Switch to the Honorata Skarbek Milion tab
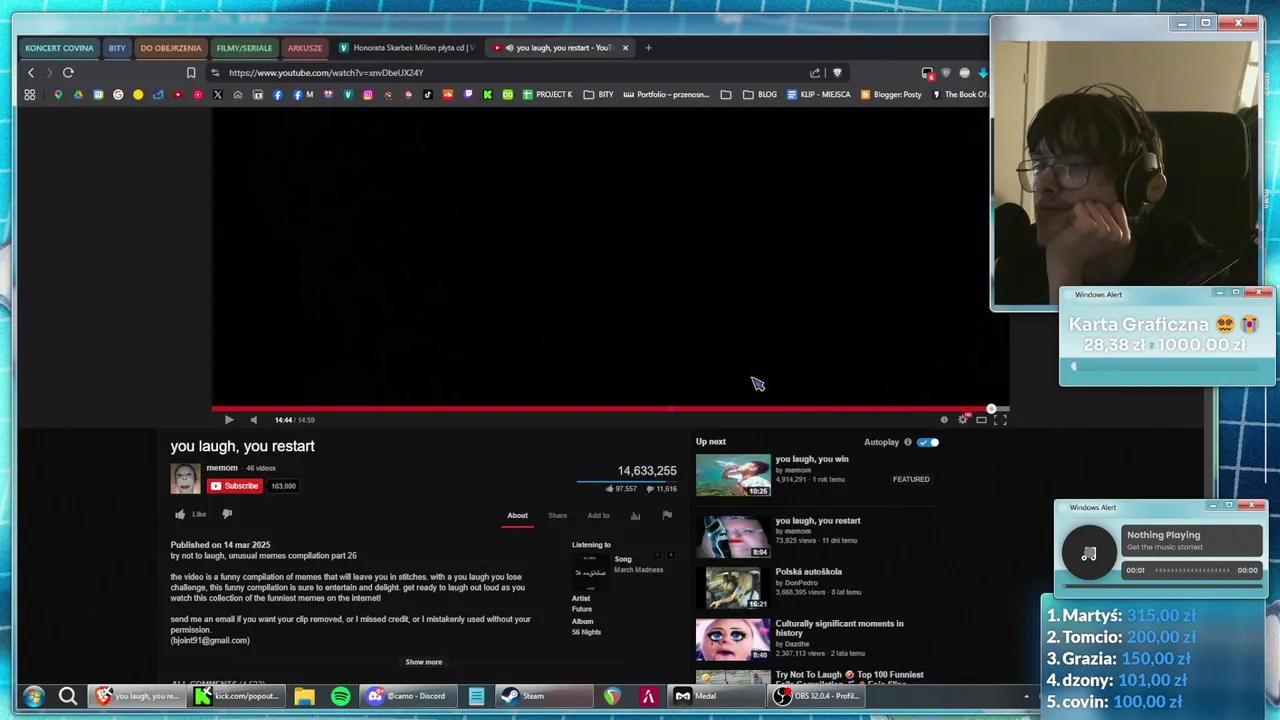 point(408,48)
